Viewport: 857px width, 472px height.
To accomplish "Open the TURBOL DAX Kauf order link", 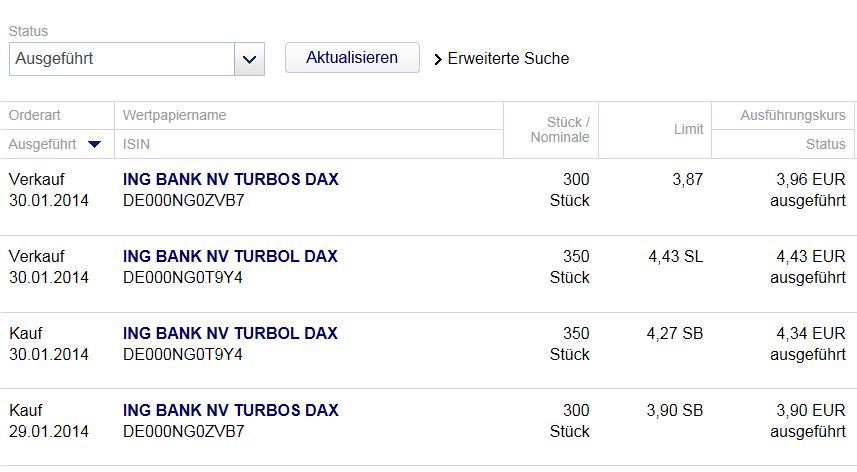I will [x=230, y=333].
